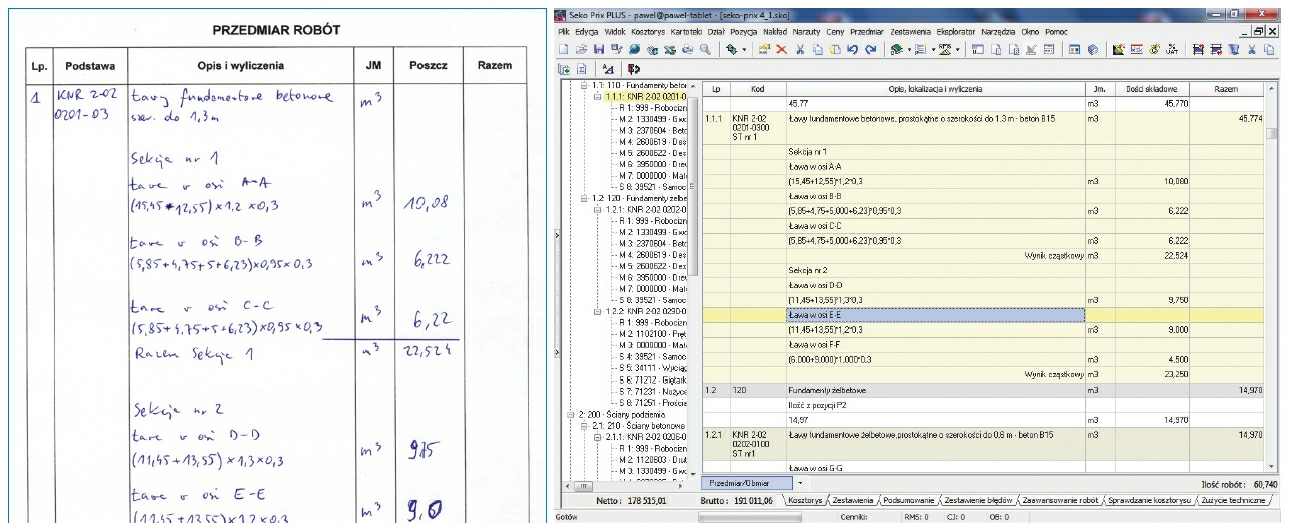This screenshot has width=1294, height=523.
Task: Click the new item icon before delete
Action: click(765, 48)
